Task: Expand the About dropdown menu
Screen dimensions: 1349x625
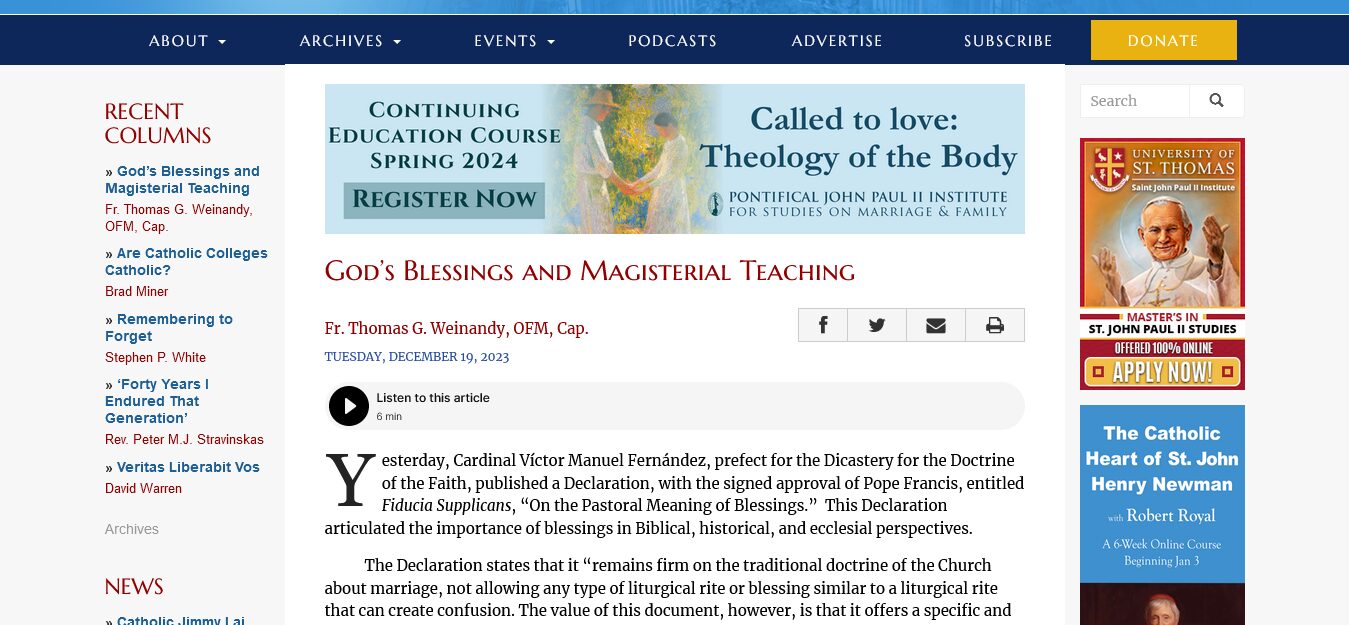Action: (x=188, y=41)
